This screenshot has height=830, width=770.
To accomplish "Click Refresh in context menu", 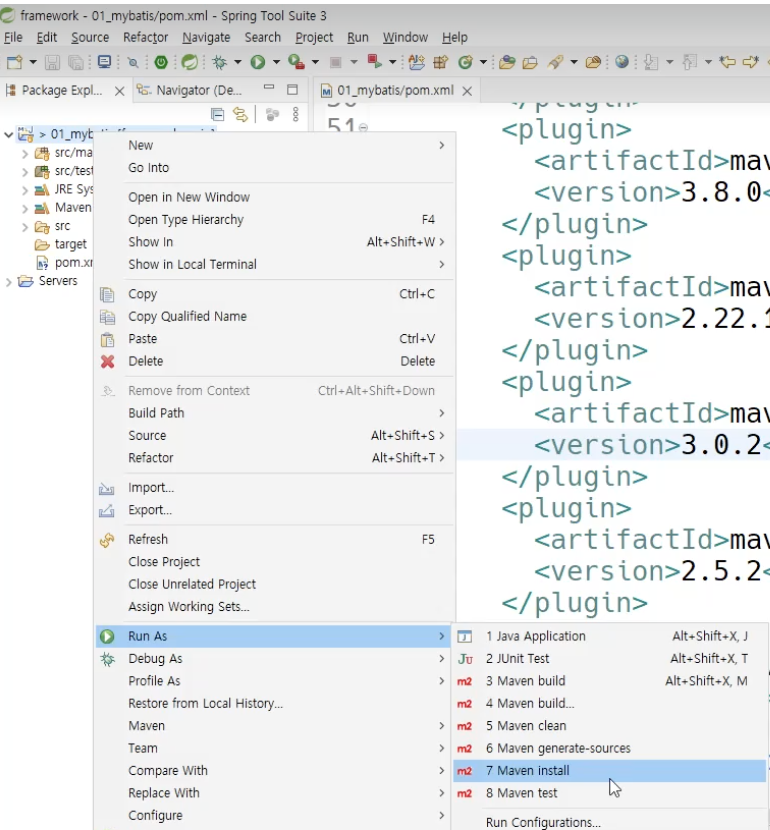I will (274, 539).
